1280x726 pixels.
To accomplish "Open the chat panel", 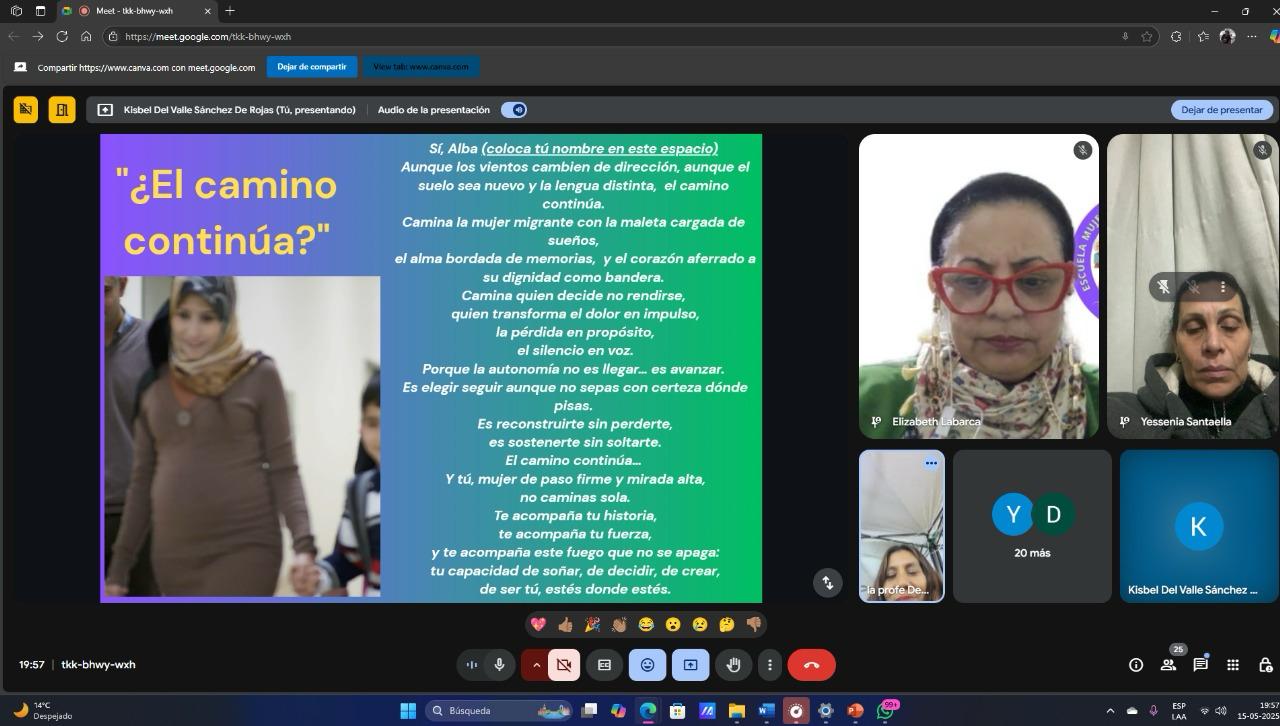I will tap(1200, 665).
